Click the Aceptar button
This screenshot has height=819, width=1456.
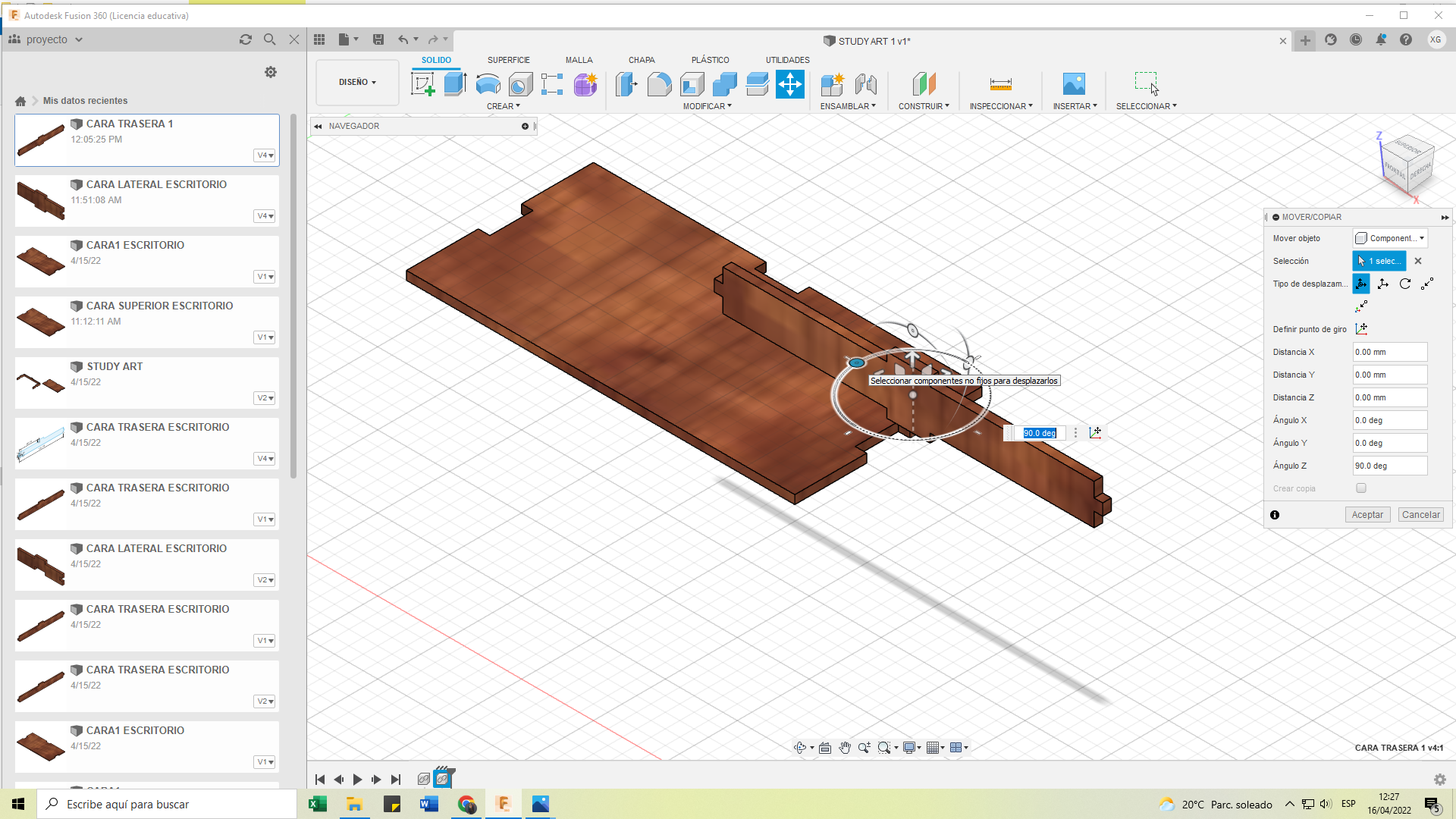[x=1367, y=515]
